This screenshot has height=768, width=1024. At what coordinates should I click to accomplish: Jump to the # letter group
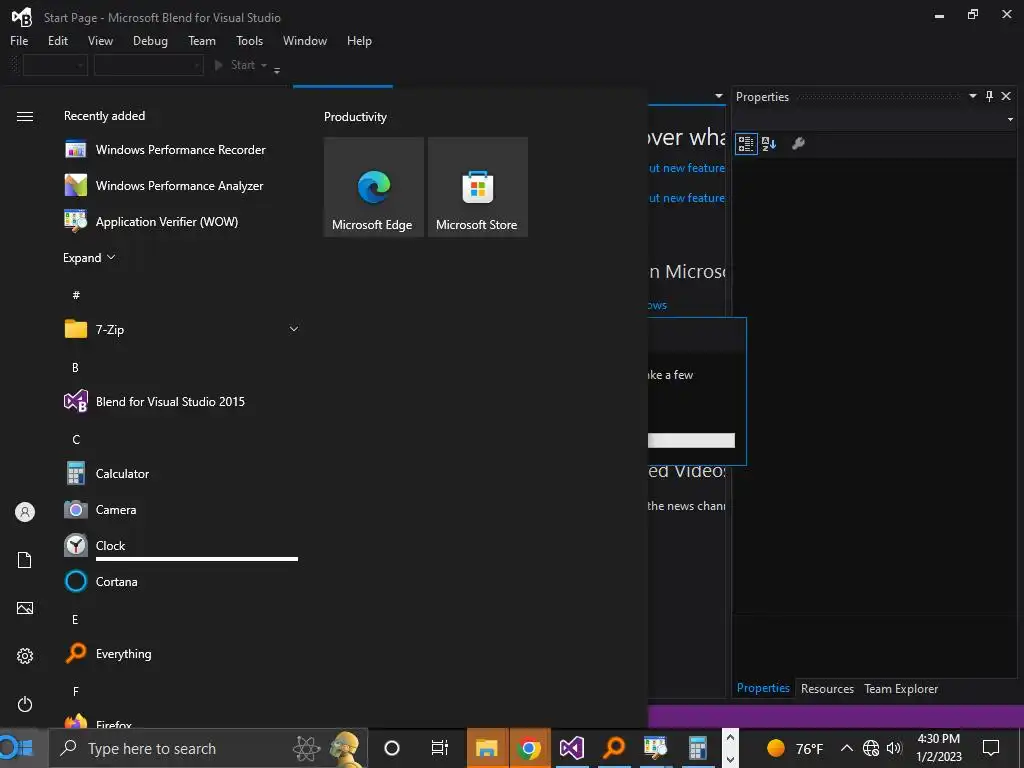pyautogui.click(x=76, y=295)
